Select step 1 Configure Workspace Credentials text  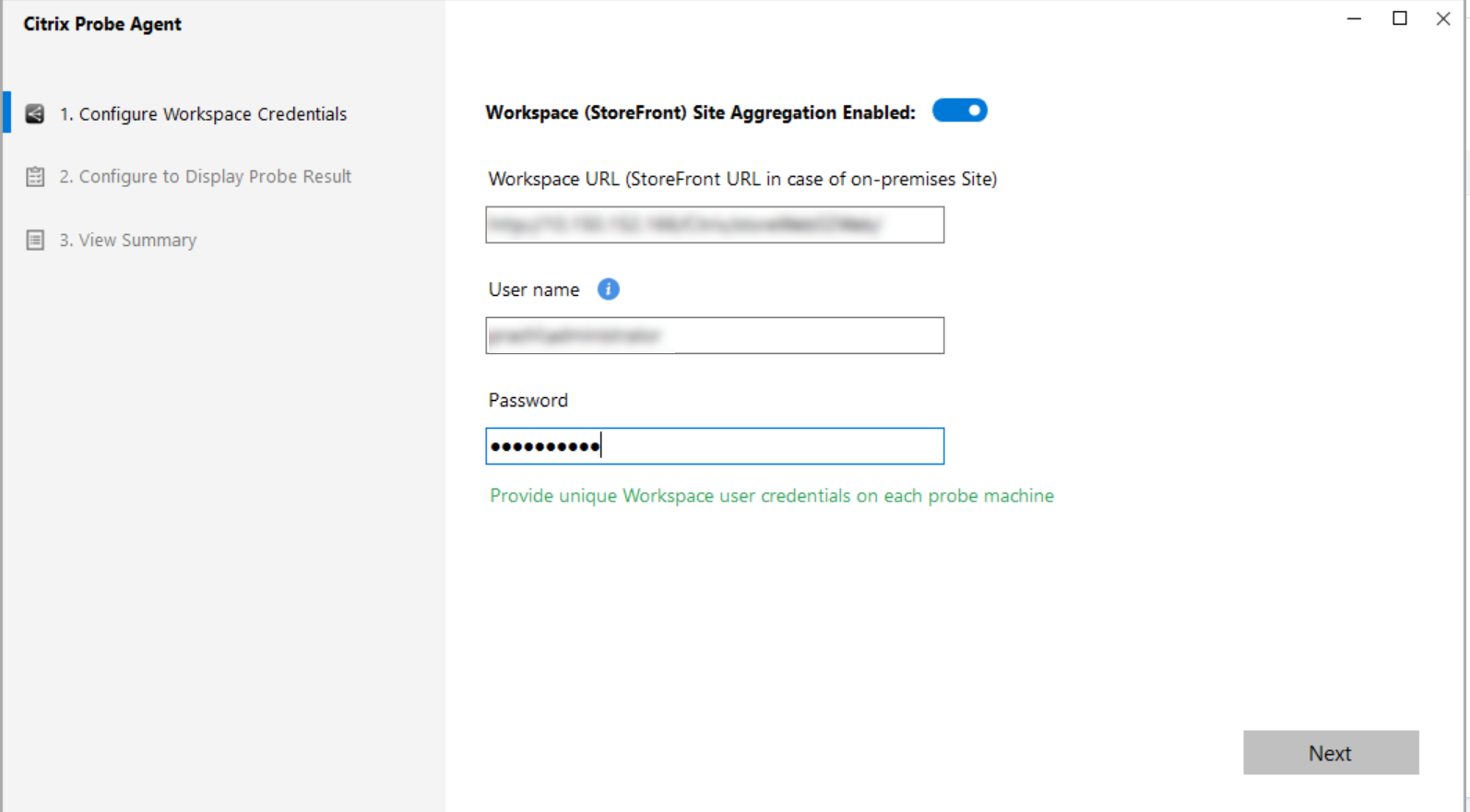tap(203, 114)
